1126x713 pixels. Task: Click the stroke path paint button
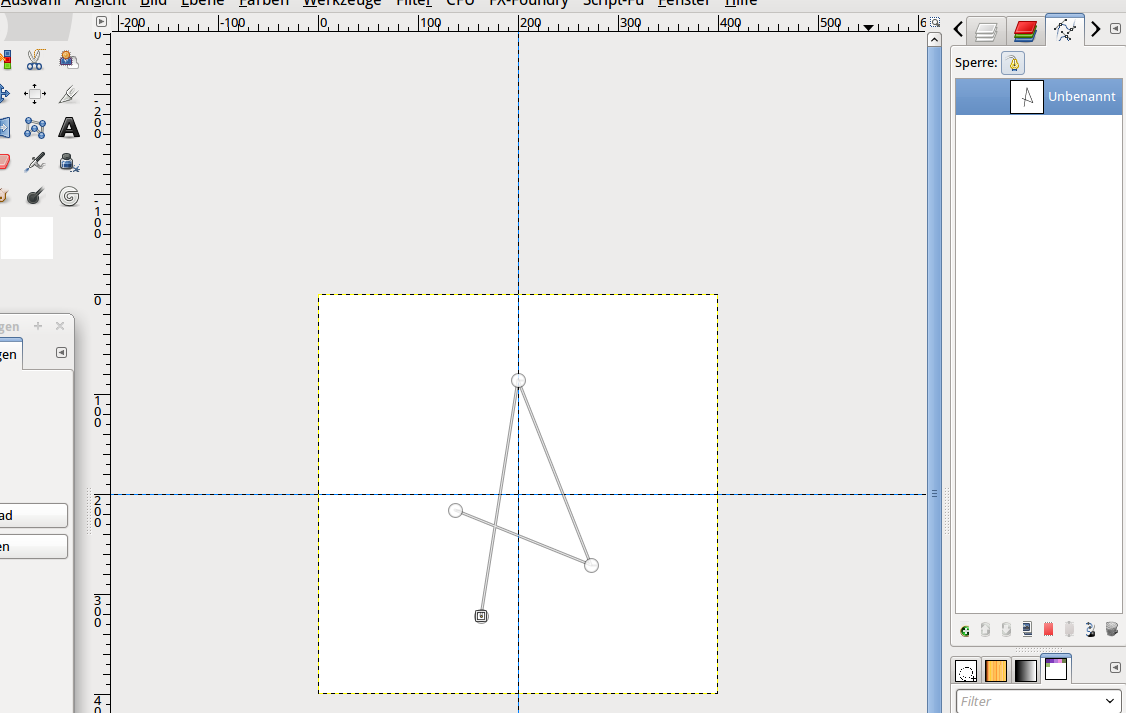tap(1090, 630)
